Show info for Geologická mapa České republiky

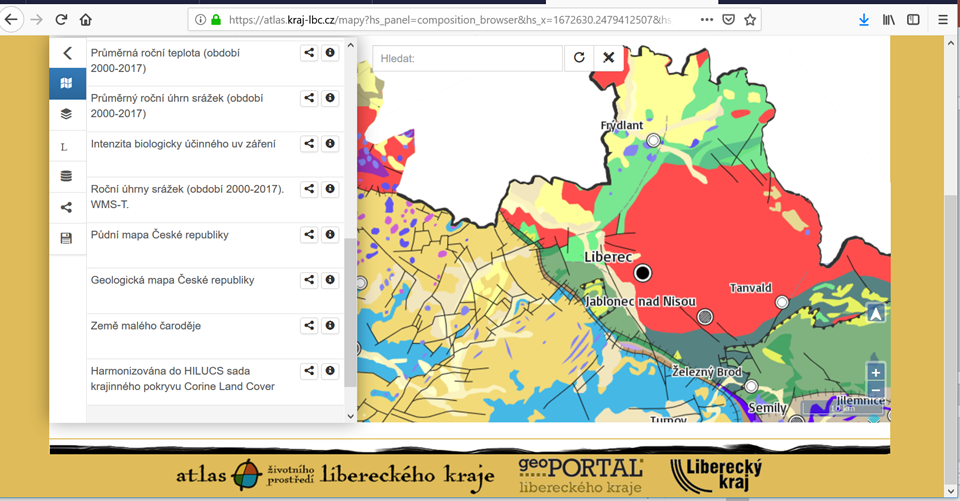pos(330,280)
